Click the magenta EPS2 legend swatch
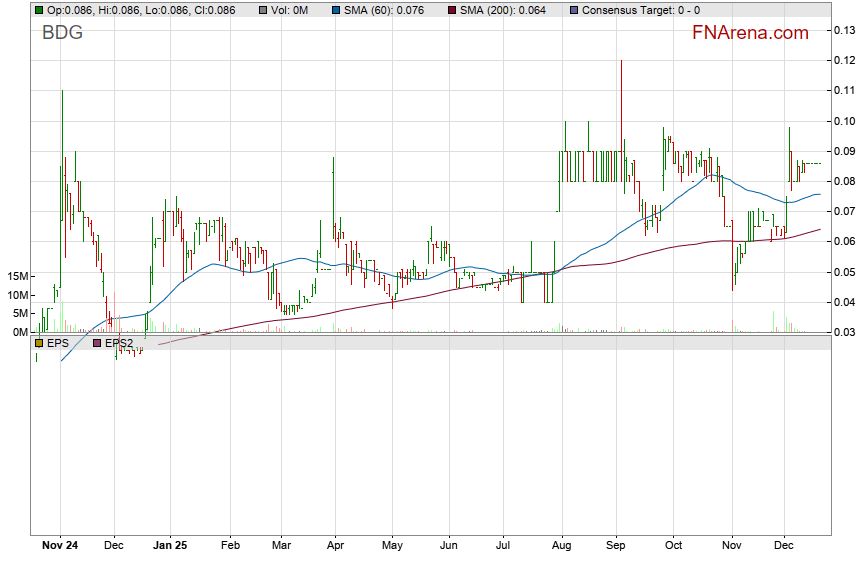This screenshot has height=566, width=859. (97, 343)
